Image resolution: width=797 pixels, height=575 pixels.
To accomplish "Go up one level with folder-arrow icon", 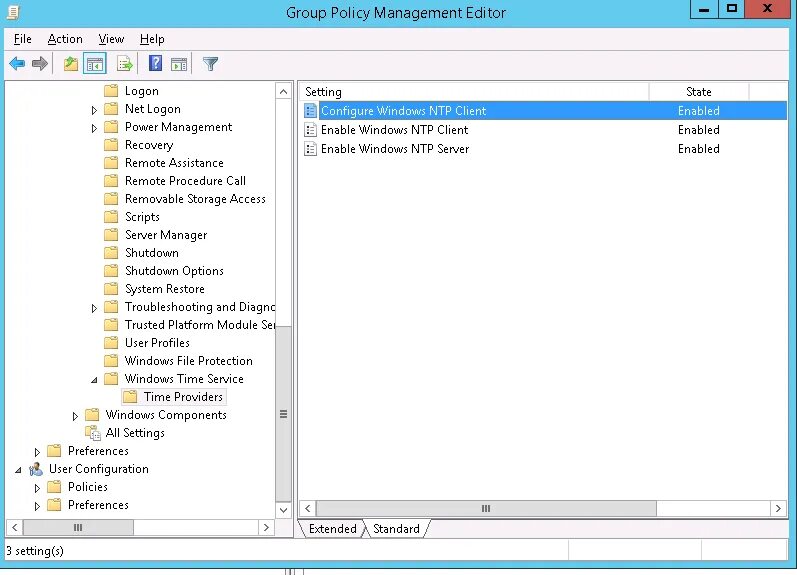I will coord(71,64).
